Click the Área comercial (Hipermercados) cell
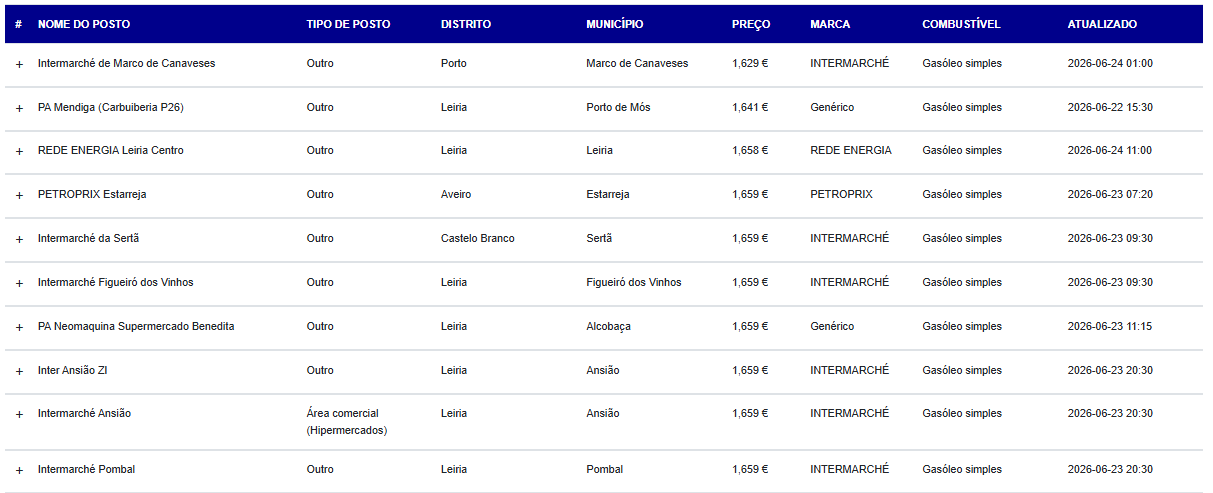The image size is (1213, 493). click(347, 422)
